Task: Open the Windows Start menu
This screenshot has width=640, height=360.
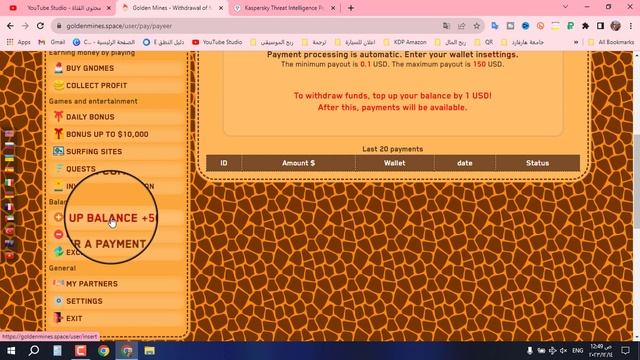Action: [x=11, y=351]
